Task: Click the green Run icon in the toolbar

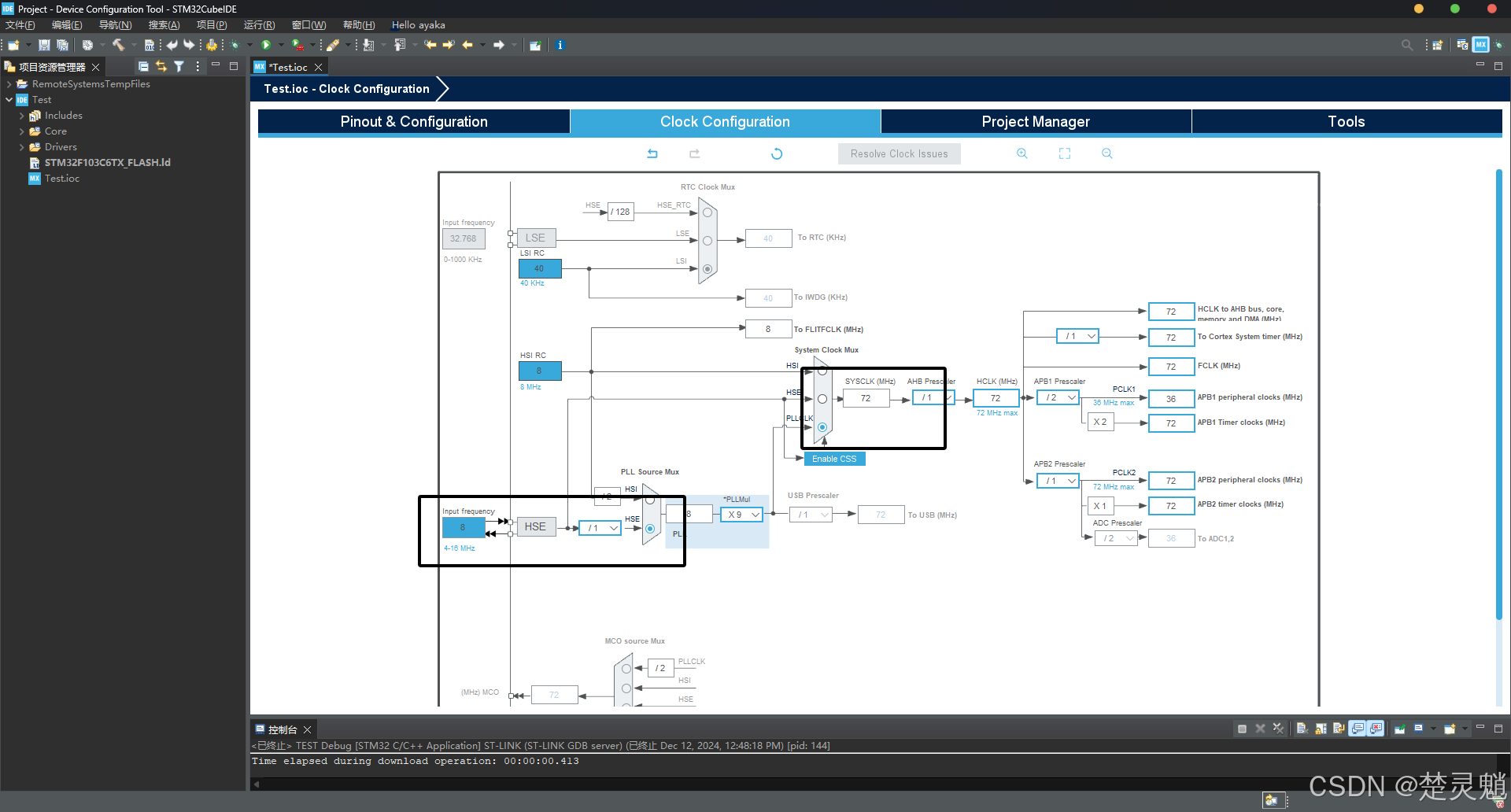Action: point(266,45)
